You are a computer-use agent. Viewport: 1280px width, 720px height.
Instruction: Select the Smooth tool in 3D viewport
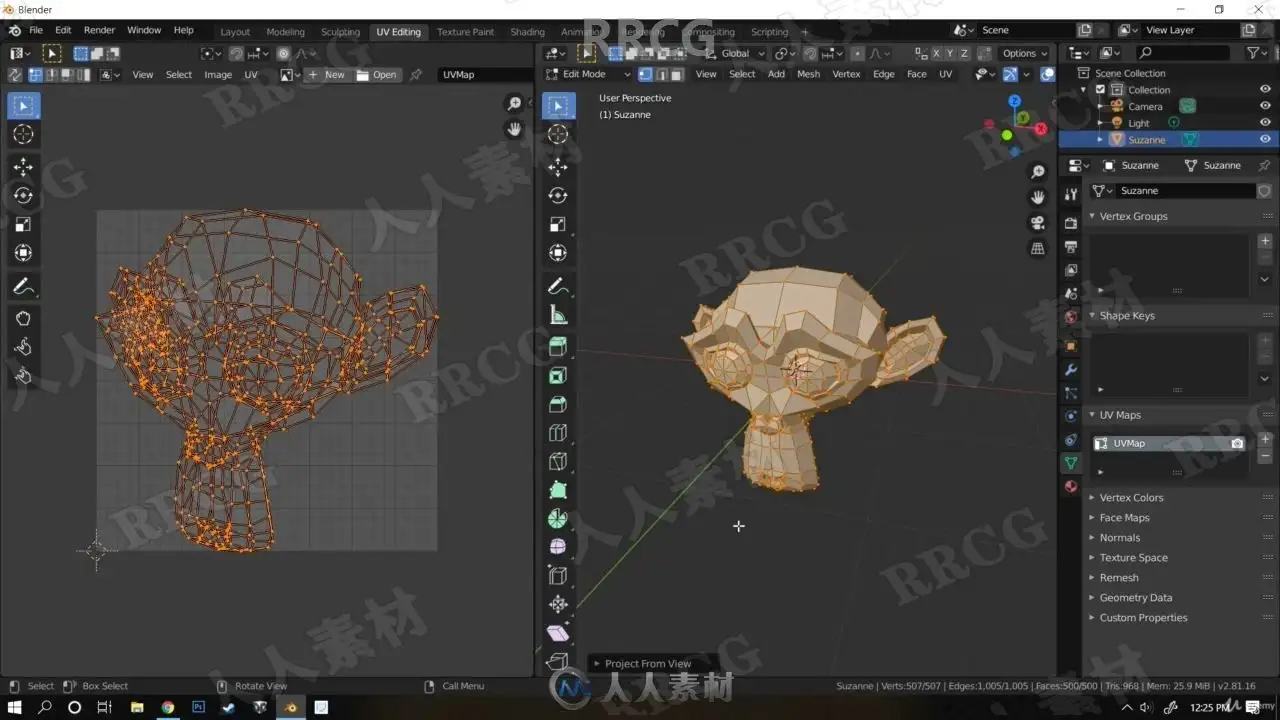[558, 547]
